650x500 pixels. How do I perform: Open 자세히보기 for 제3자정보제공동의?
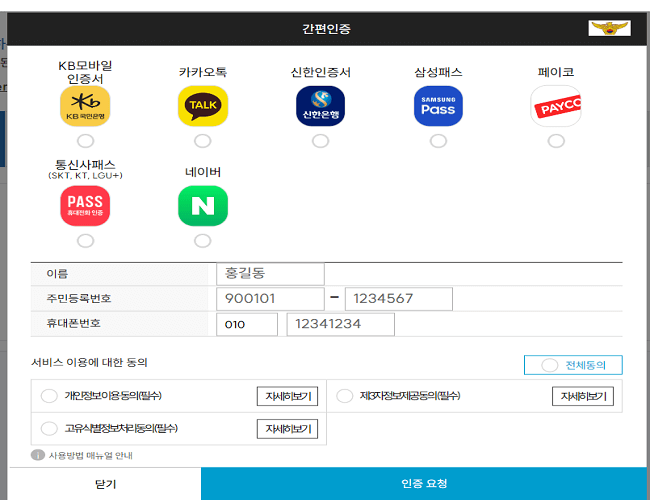[x=583, y=396]
